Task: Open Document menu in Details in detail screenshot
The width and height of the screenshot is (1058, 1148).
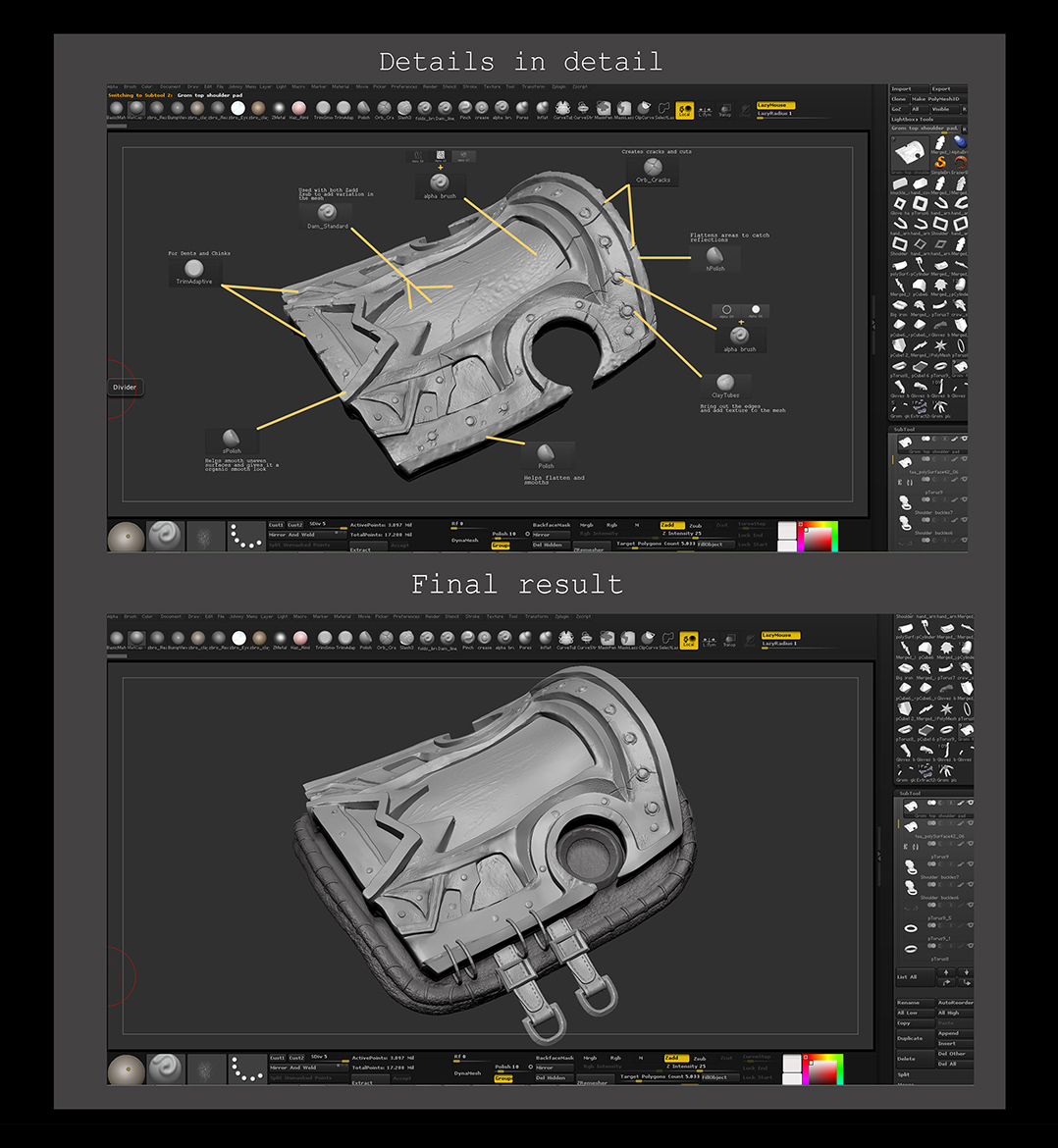Action: 170,86
